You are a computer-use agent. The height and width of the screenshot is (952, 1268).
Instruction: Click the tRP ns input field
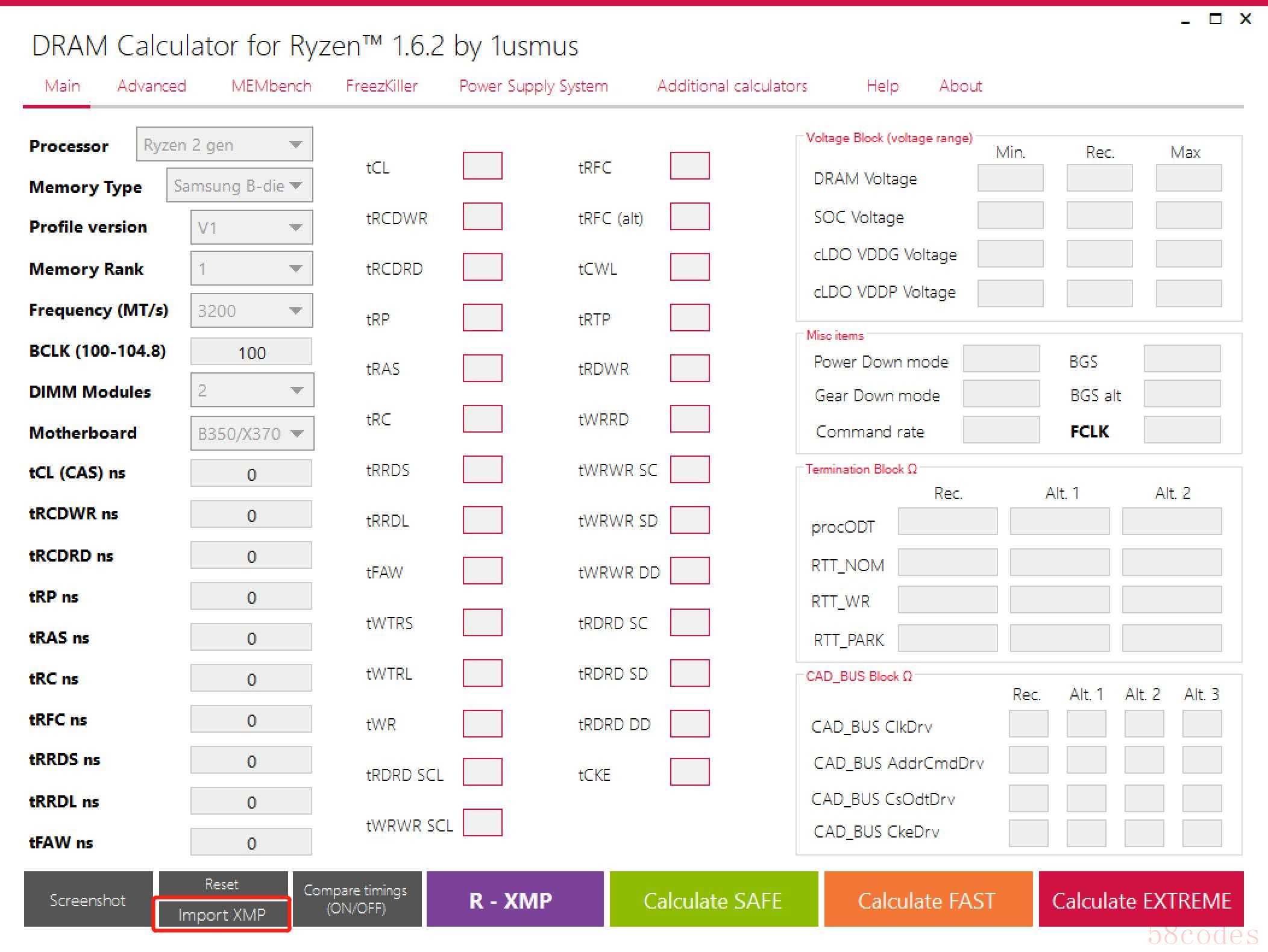tap(251, 597)
